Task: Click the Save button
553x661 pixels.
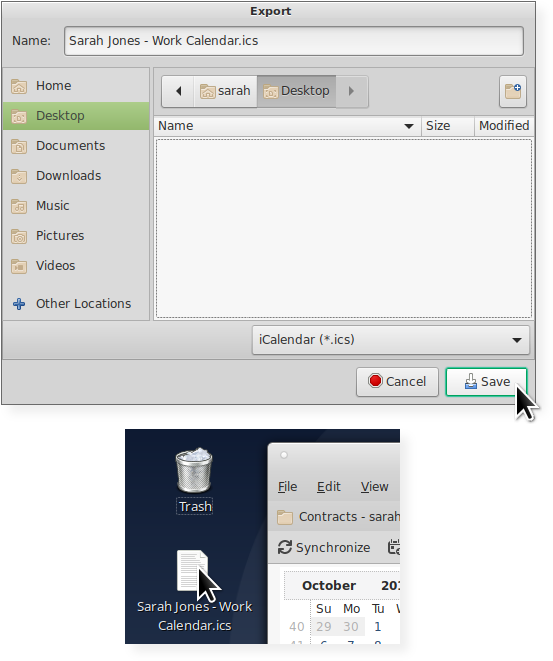Action: 486,382
